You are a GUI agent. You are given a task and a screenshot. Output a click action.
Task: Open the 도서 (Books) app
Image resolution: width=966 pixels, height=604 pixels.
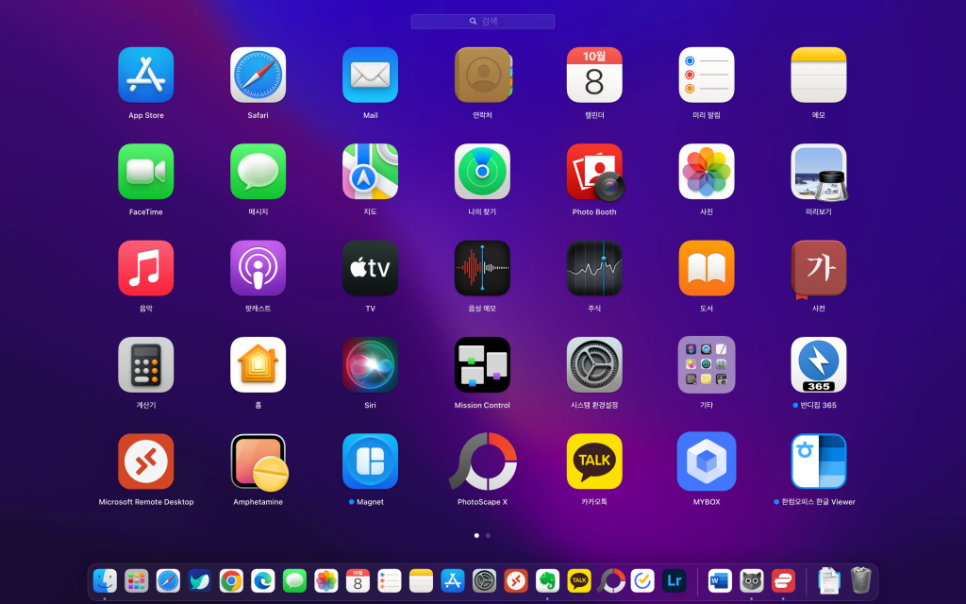(707, 268)
